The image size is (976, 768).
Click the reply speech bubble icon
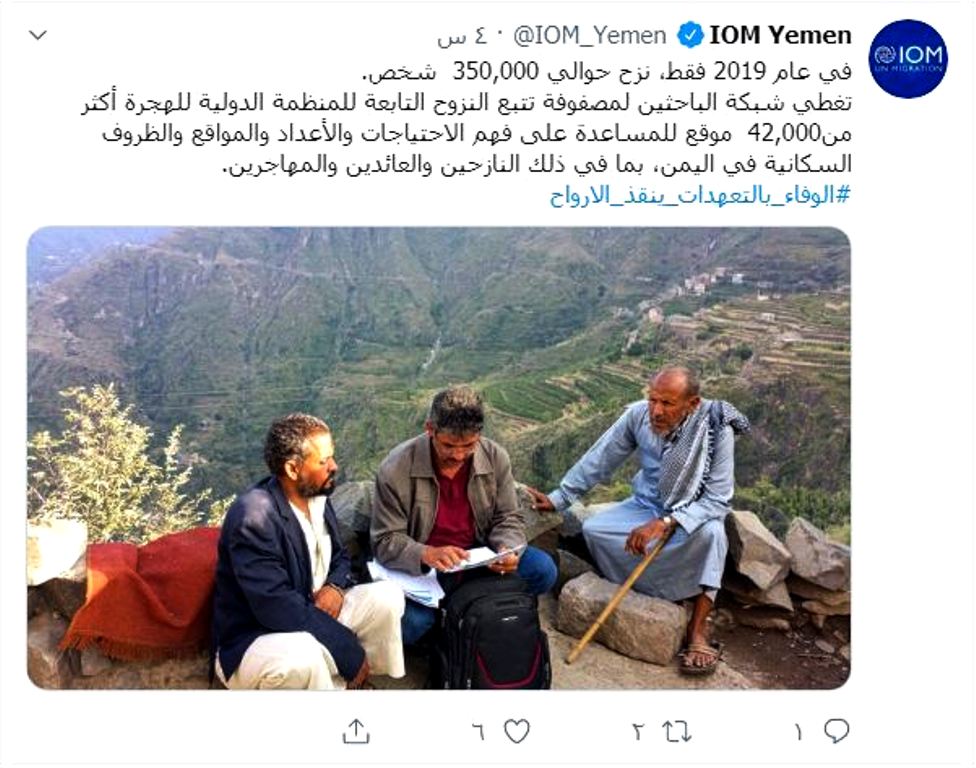pyautogui.click(x=836, y=731)
